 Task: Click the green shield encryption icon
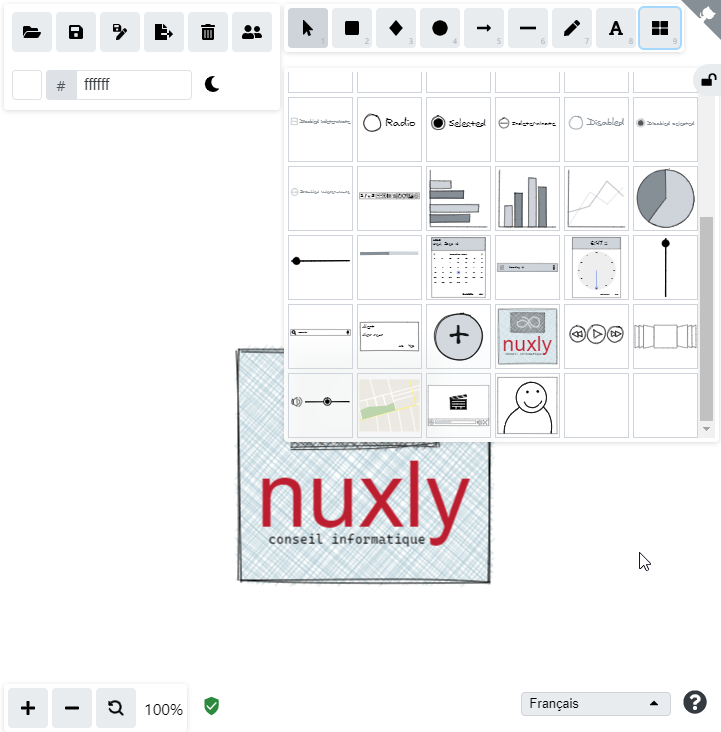212,706
